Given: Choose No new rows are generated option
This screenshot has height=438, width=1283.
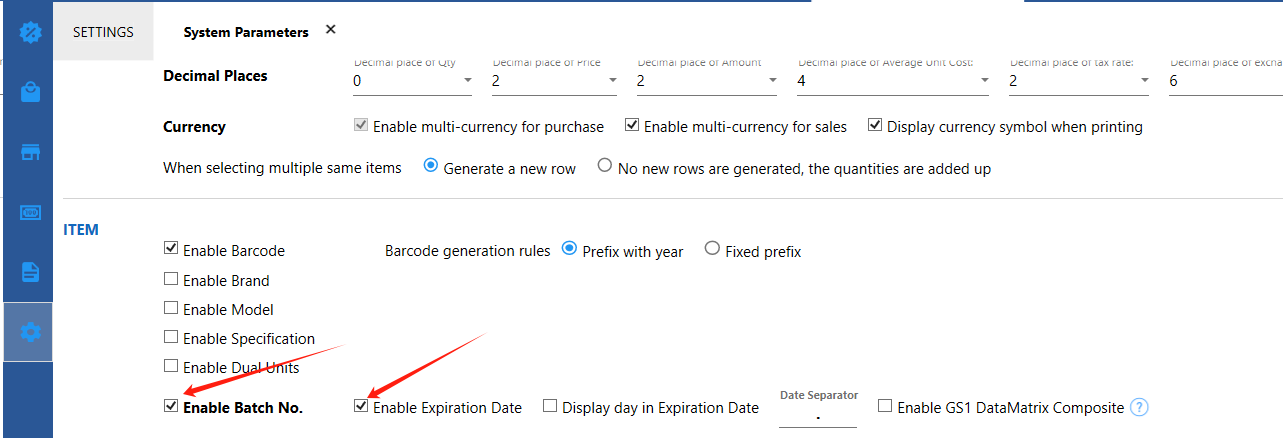Looking at the screenshot, I should pos(604,167).
